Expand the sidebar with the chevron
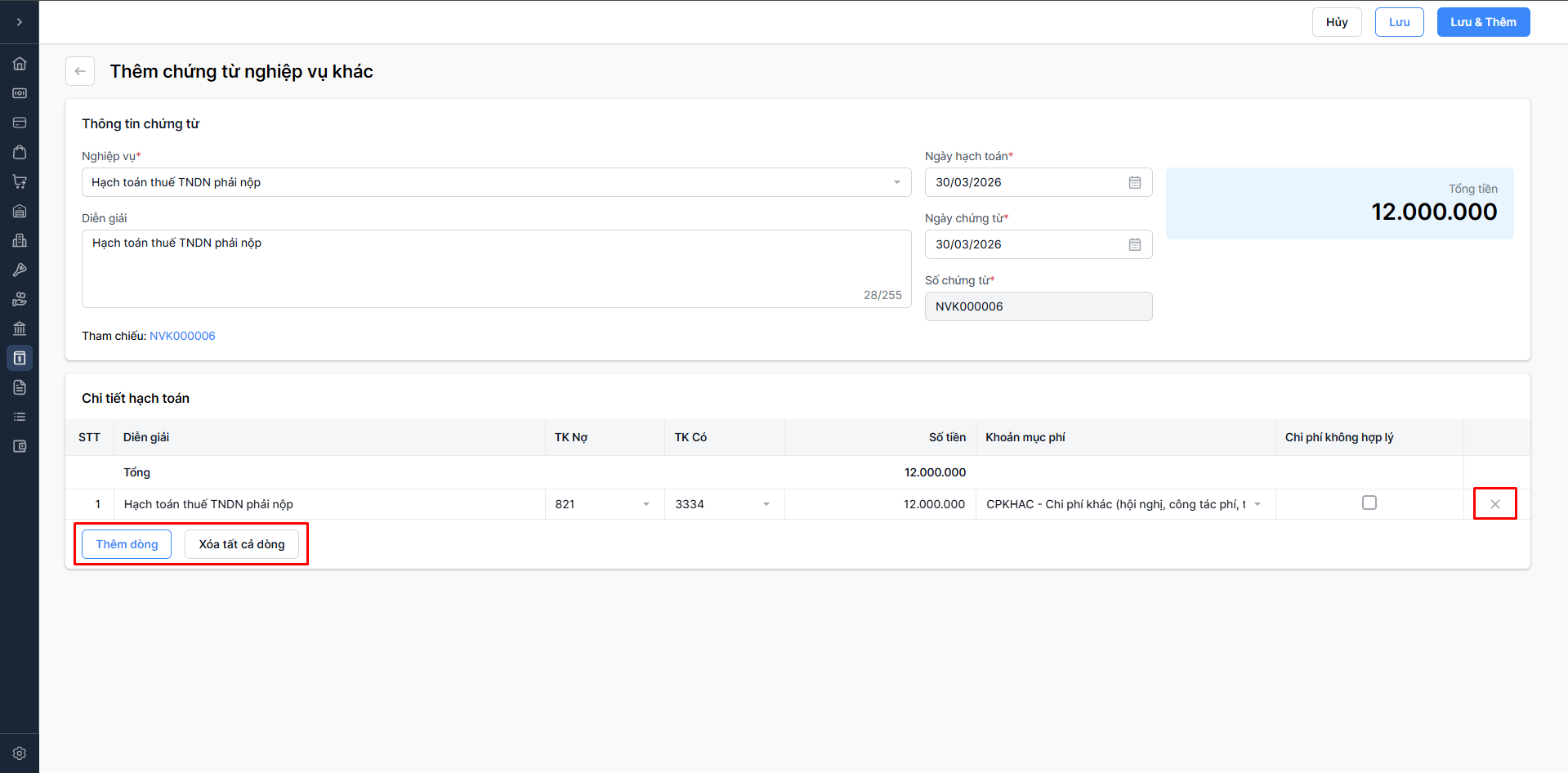The height and width of the screenshot is (773, 1568). click(x=20, y=22)
